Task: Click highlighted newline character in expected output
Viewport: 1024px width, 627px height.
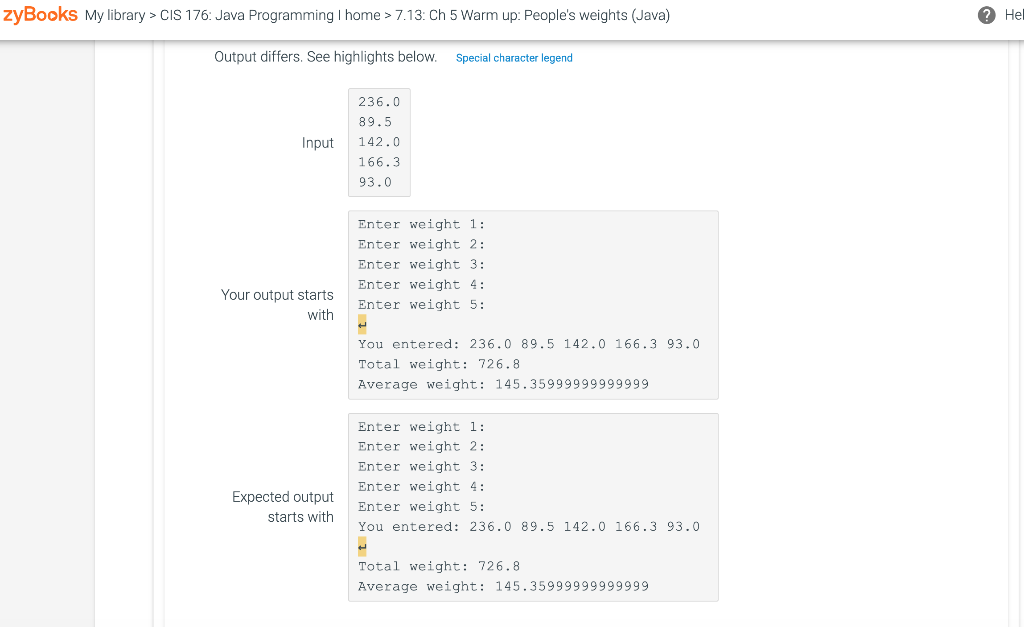Action: pos(361,546)
